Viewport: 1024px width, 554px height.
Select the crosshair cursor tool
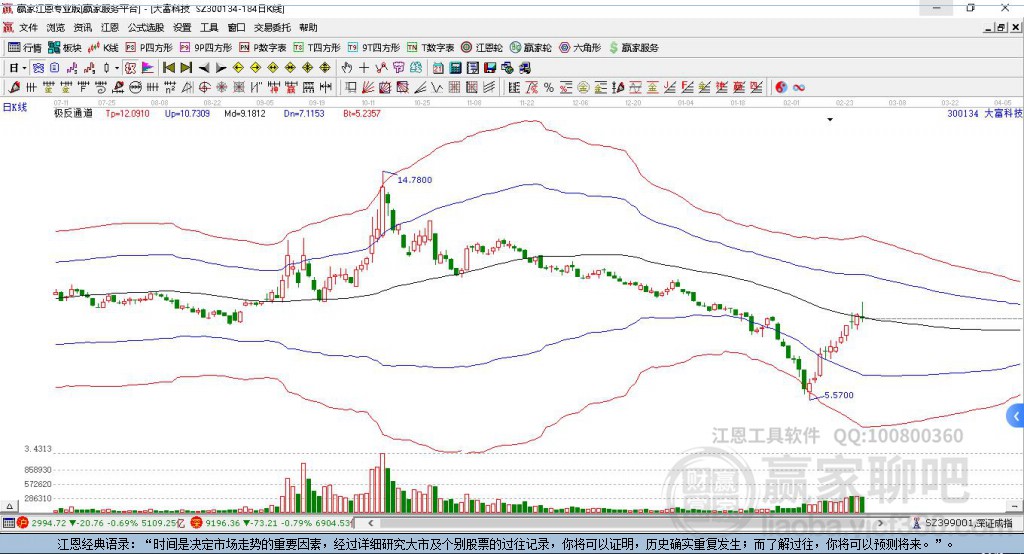coord(364,68)
